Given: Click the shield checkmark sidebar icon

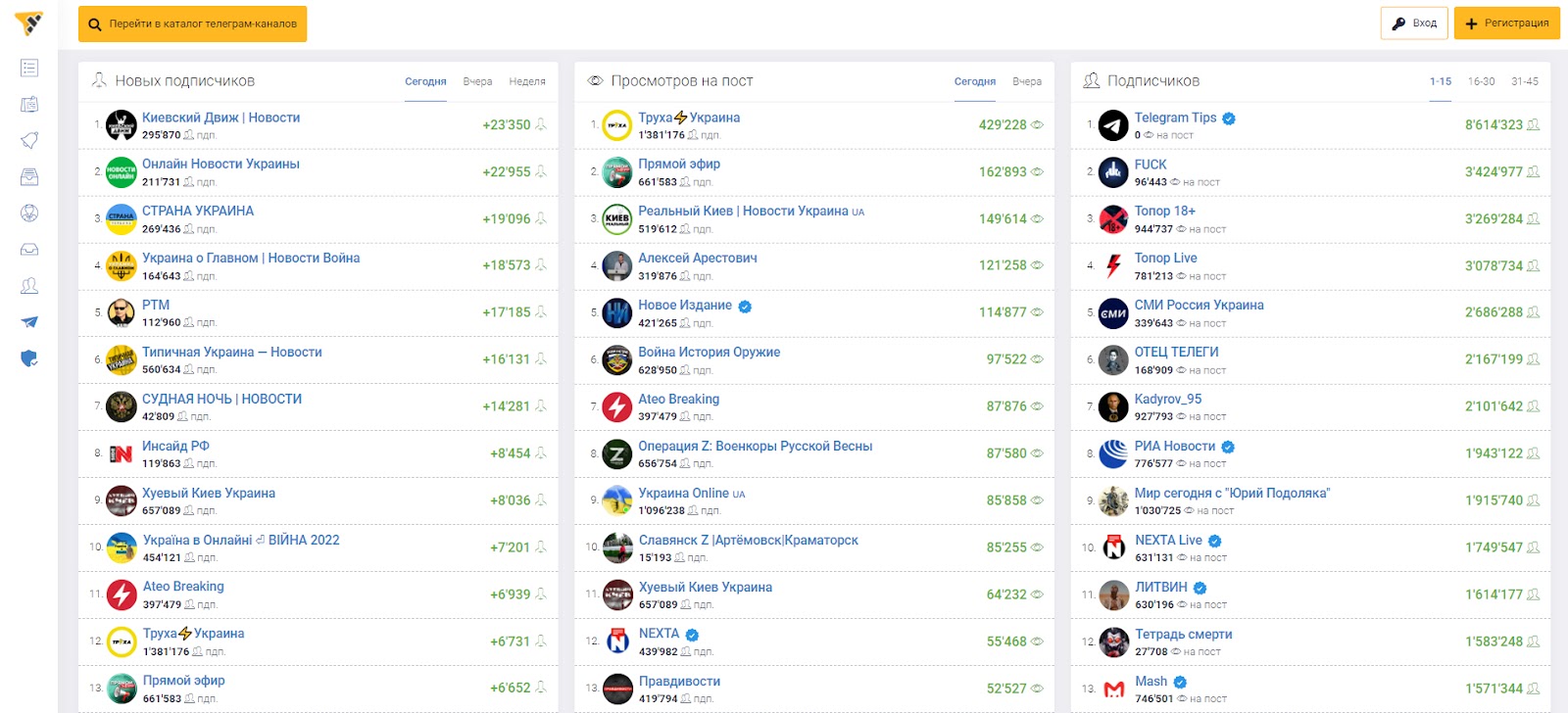Looking at the screenshot, I should 29,358.
